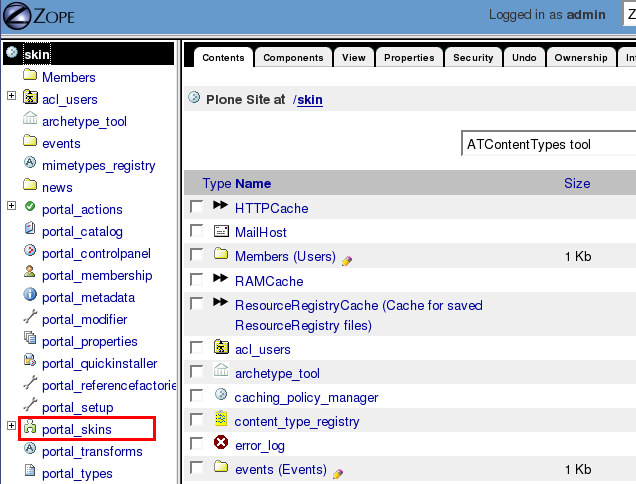The image size is (636, 484).
Task: Click the portal_controlpanel icon in tree
Action: [x=30, y=250]
